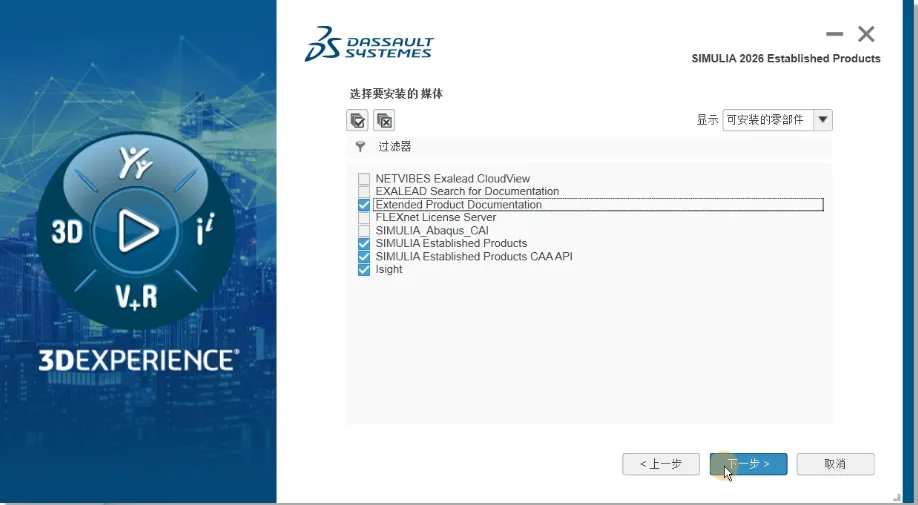The height and width of the screenshot is (505, 918).
Task: Click the social figure quadrant of the compass
Action: pos(135,162)
